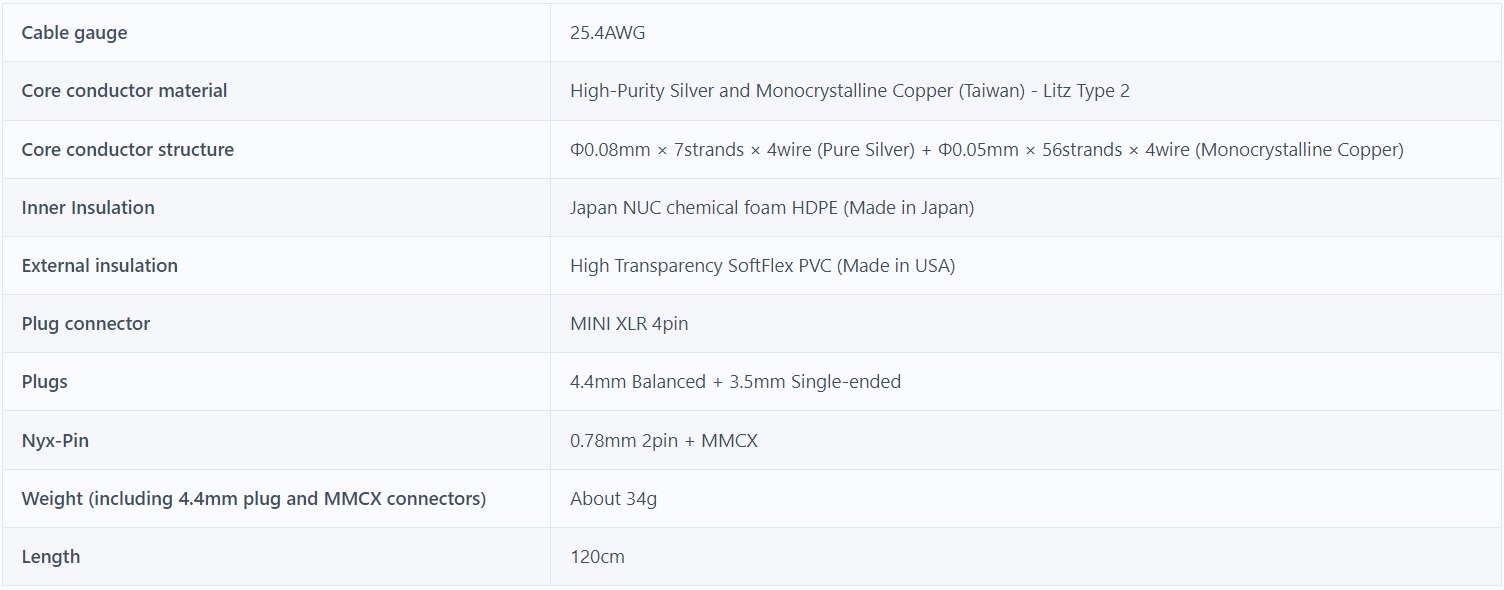Click the 4.4mm Balanced + 3.5mm Single-ended value

tap(735, 382)
